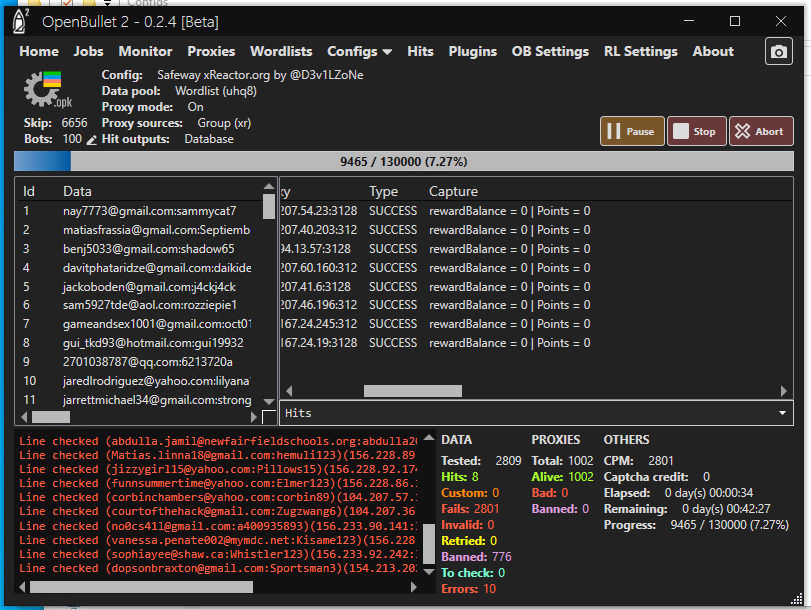811x610 pixels.
Task: Click the data list scroll-down arrow
Action: 269,401
